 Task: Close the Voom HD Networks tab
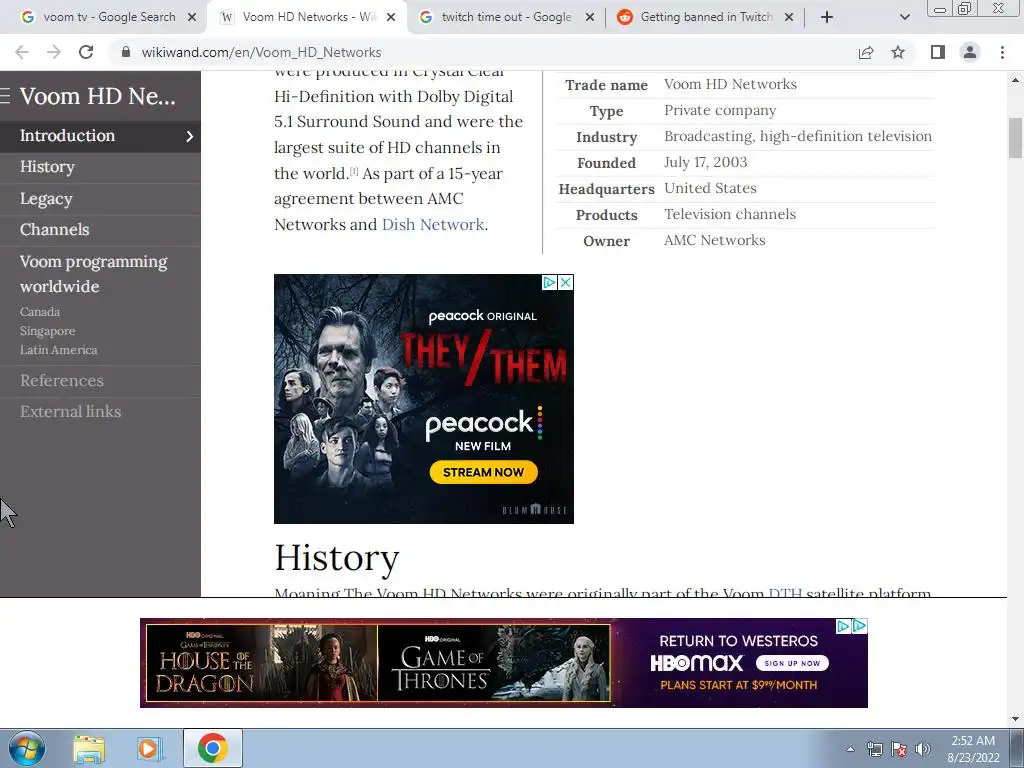click(x=391, y=17)
